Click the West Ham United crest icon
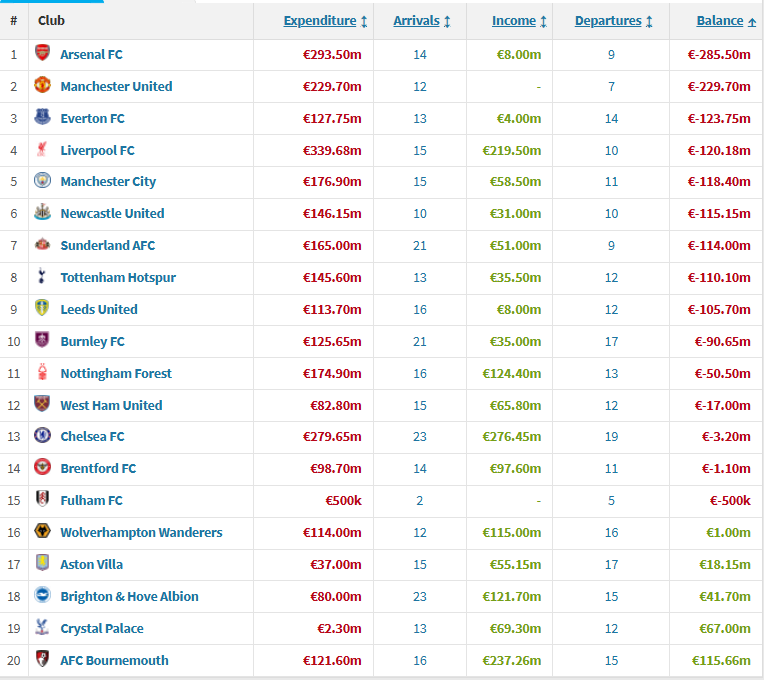764x680 pixels. coord(42,404)
